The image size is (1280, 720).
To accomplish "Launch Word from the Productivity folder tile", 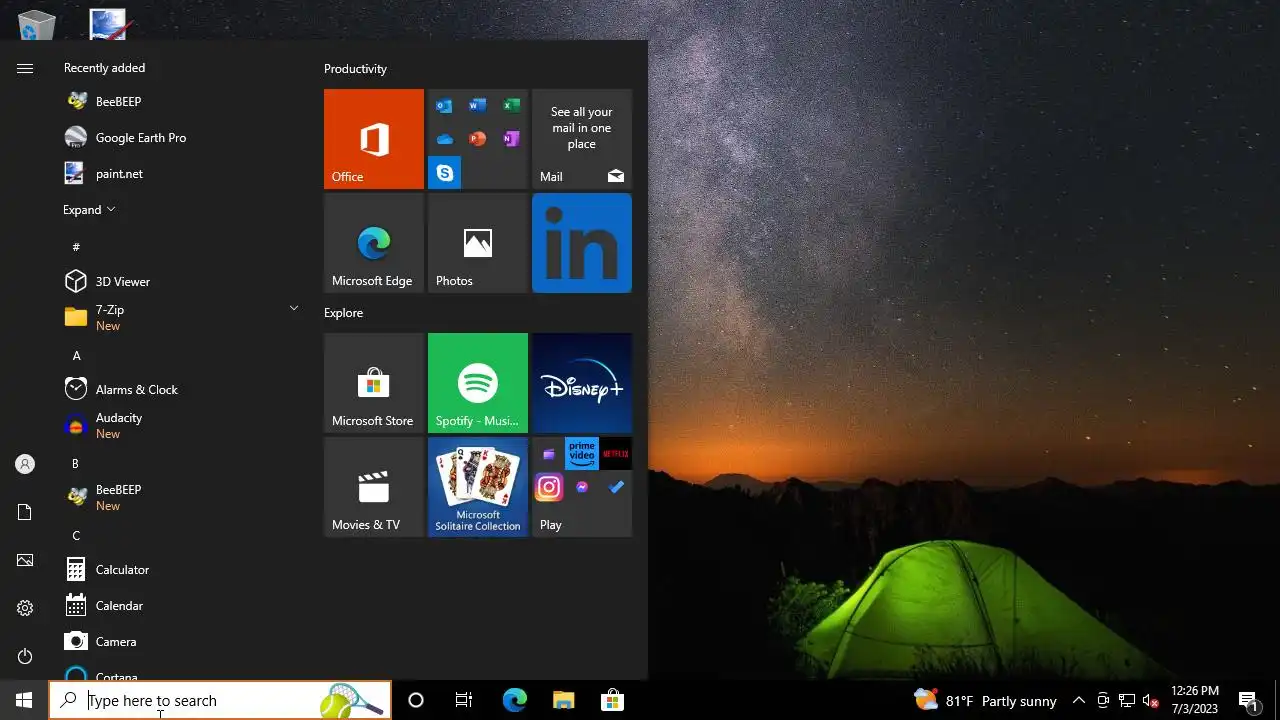I will 477,106.
